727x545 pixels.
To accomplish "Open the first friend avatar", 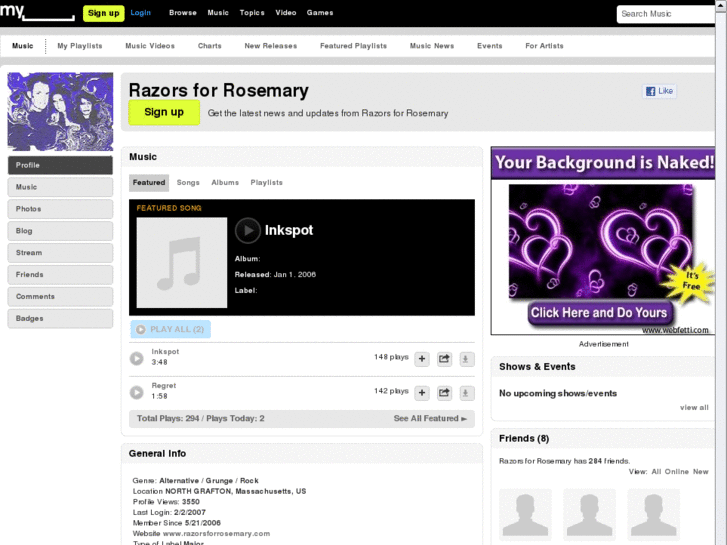I will tap(525, 514).
